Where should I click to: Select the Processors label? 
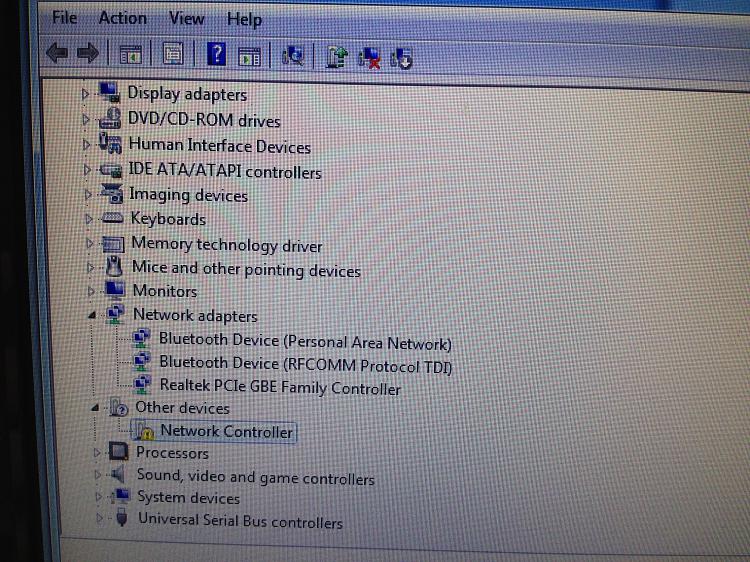point(172,452)
